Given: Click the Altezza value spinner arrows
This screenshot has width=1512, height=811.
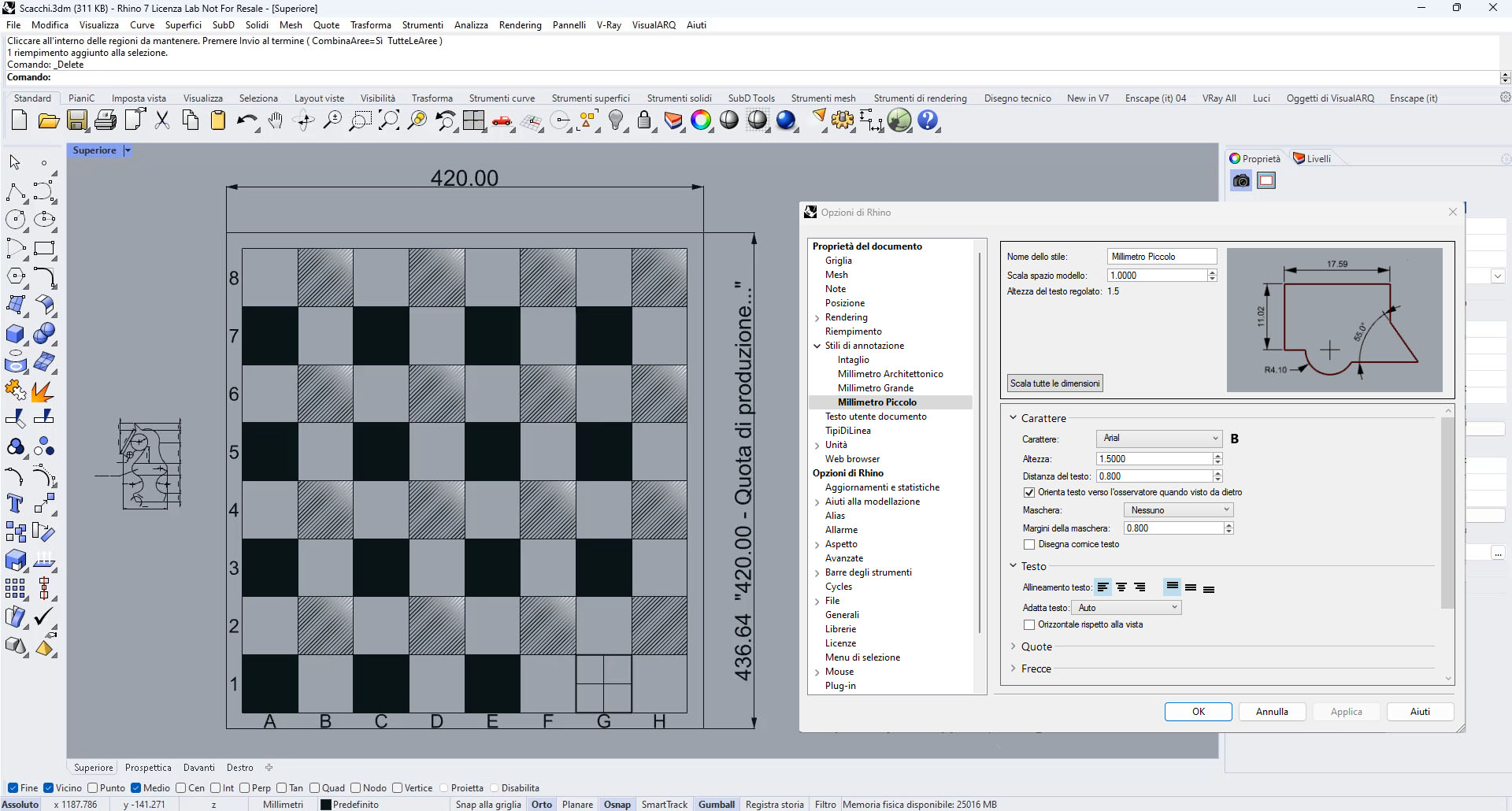Looking at the screenshot, I should tap(1217, 459).
